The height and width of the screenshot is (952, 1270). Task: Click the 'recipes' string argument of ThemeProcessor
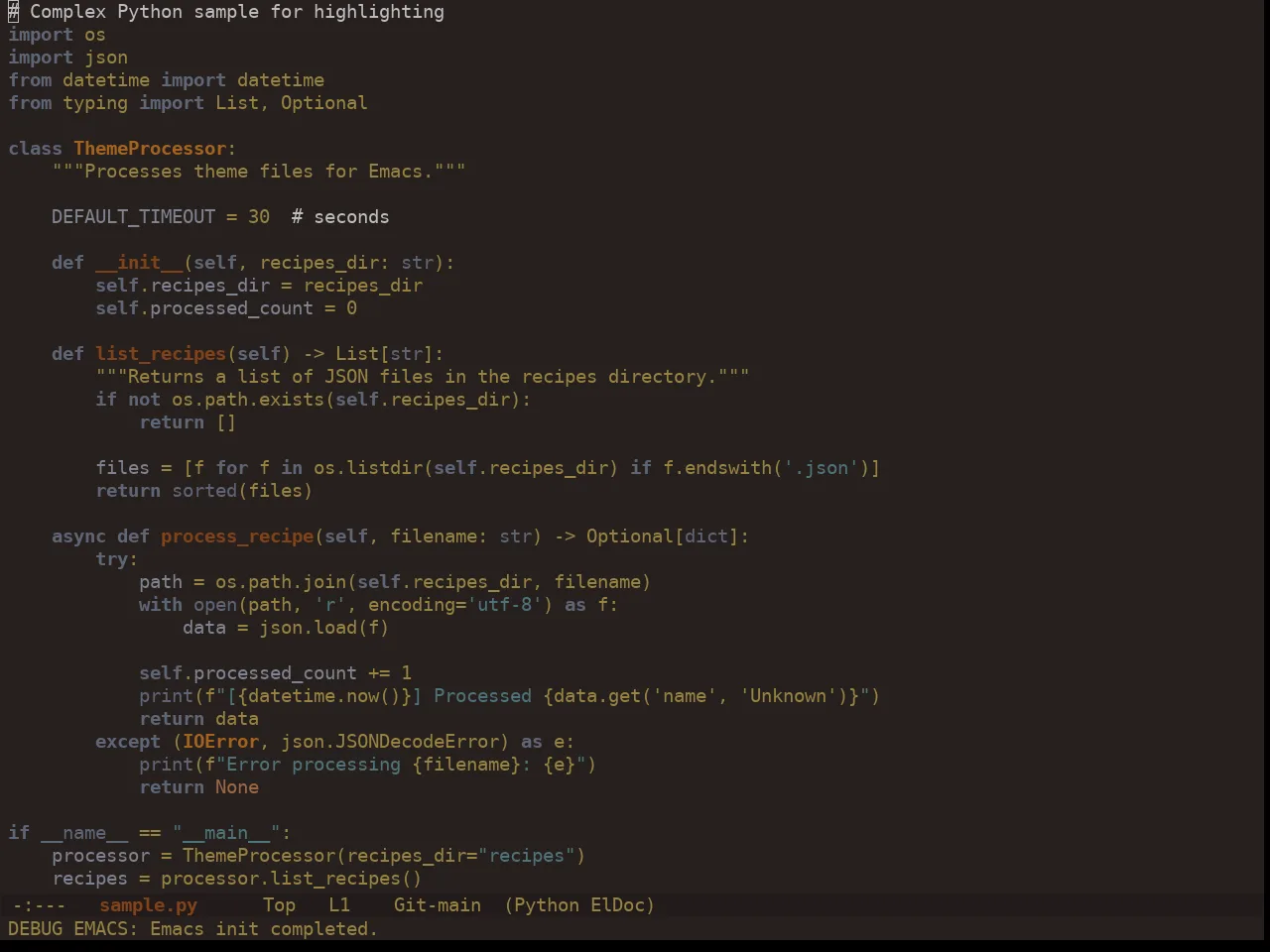(526, 856)
